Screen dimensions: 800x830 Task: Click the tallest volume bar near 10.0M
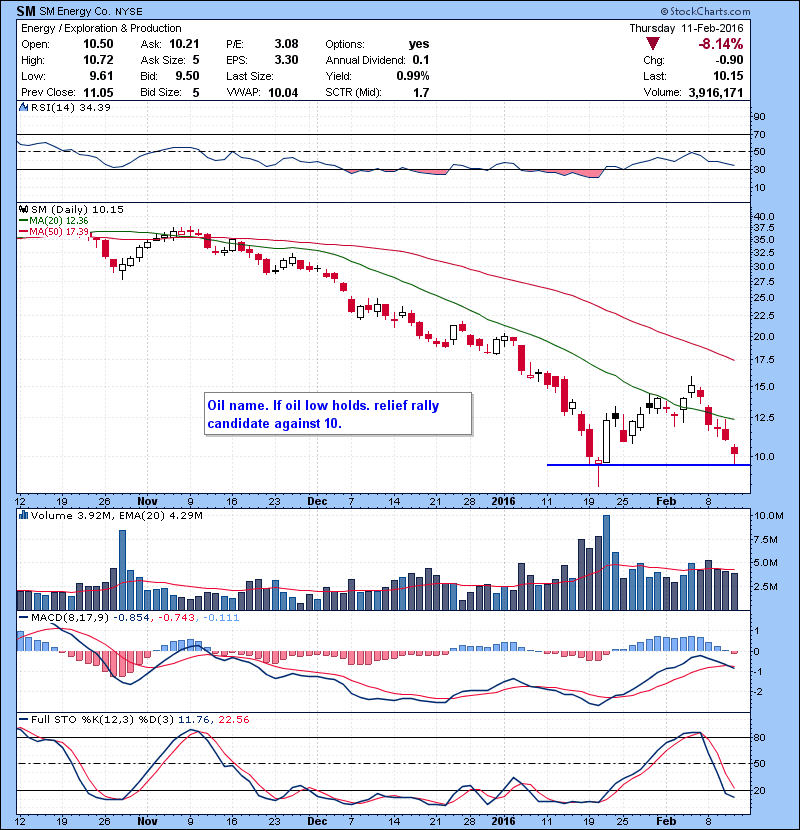coord(606,562)
